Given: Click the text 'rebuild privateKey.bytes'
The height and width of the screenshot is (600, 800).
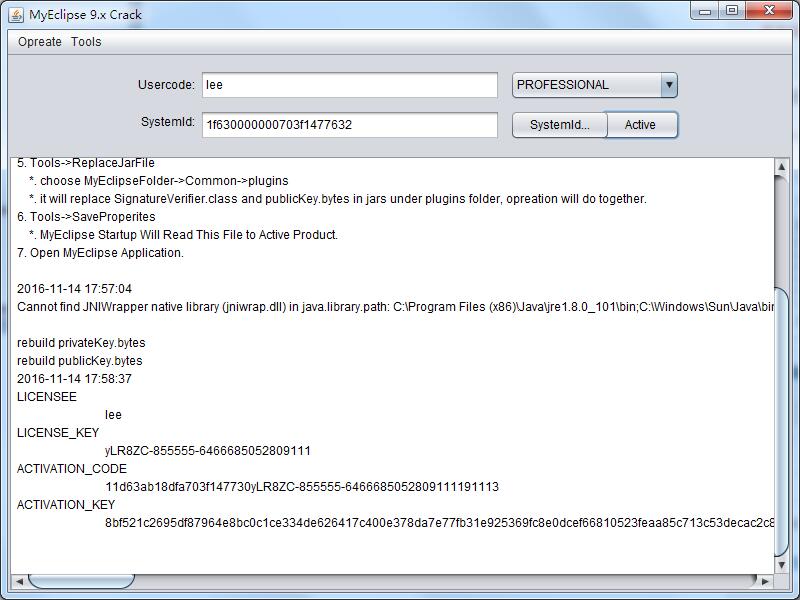Looking at the screenshot, I should (x=81, y=343).
